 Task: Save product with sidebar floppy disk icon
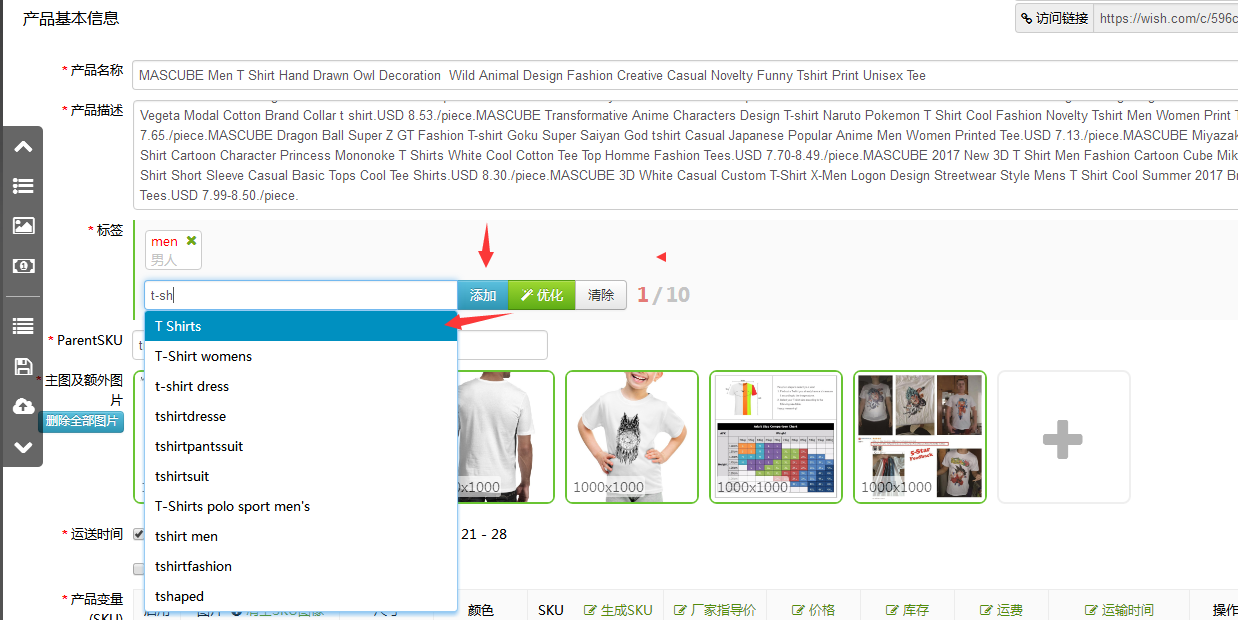(x=23, y=367)
